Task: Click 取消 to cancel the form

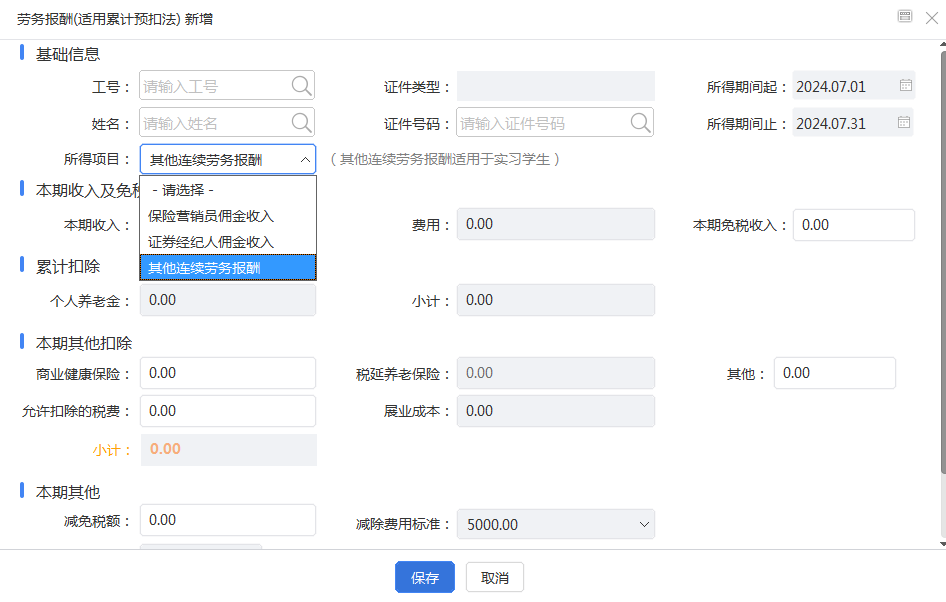Action: [494, 577]
